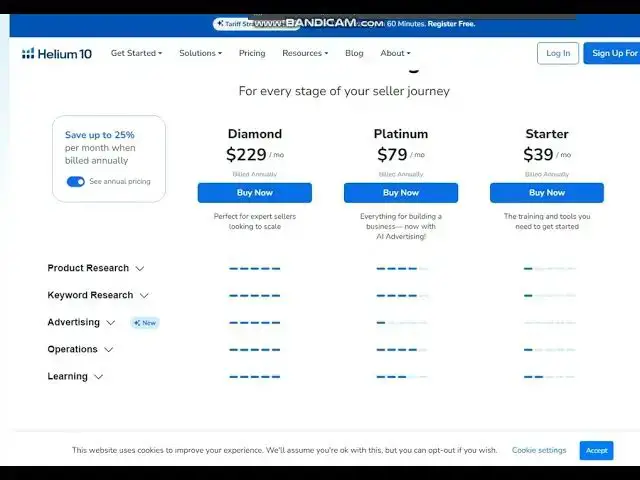Click Platinum Advertising level bar
The width and height of the screenshot is (640, 480).
402,323
